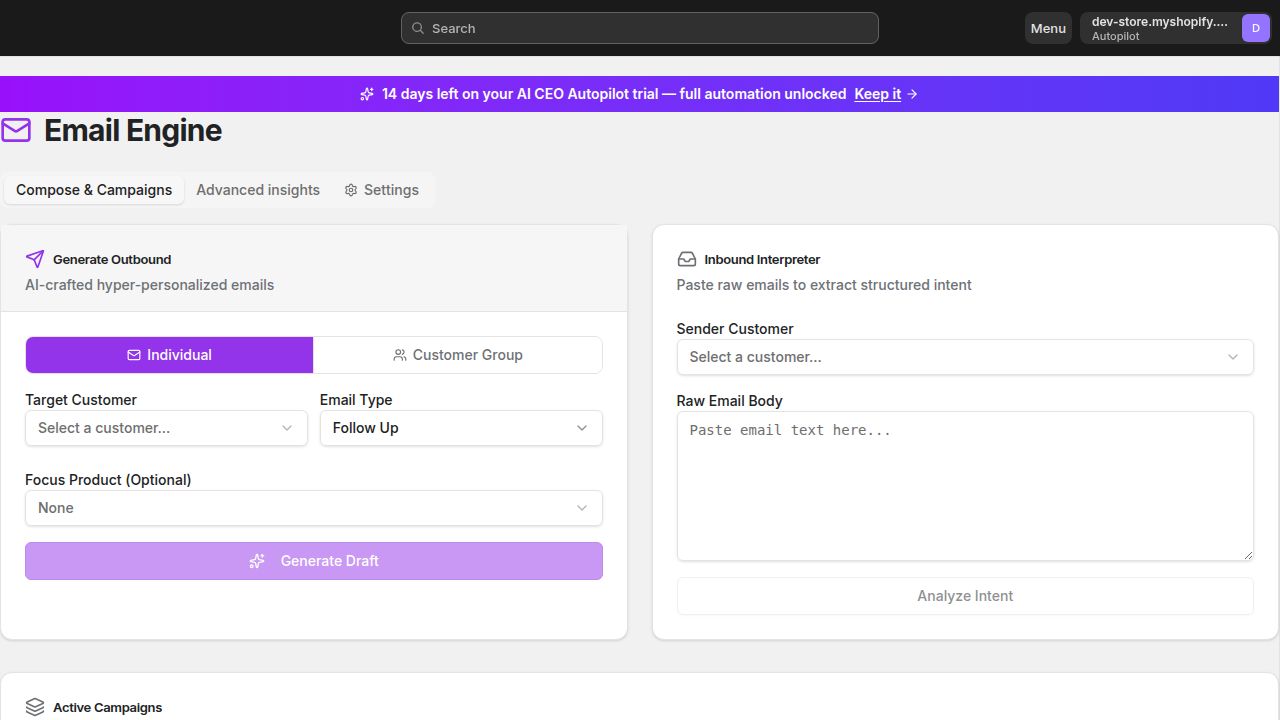Open the Email Type dropdown
Viewport: 1280px width, 720px height.
[x=461, y=428]
